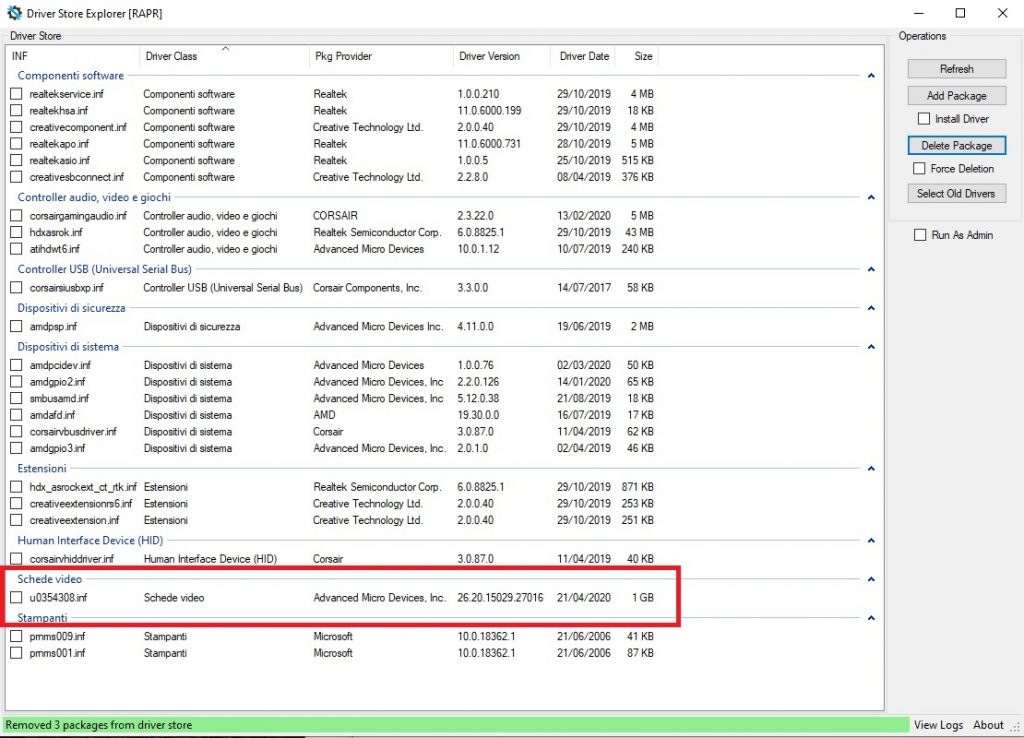The width and height of the screenshot is (1024, 738).
Task: Select the amdpcidev.inf row name
Action: click(x=60, y=365)
